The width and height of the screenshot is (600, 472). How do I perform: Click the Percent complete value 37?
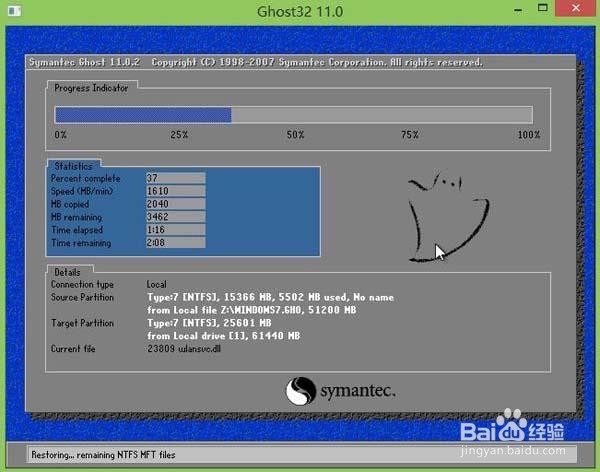(x=175, y=178)
